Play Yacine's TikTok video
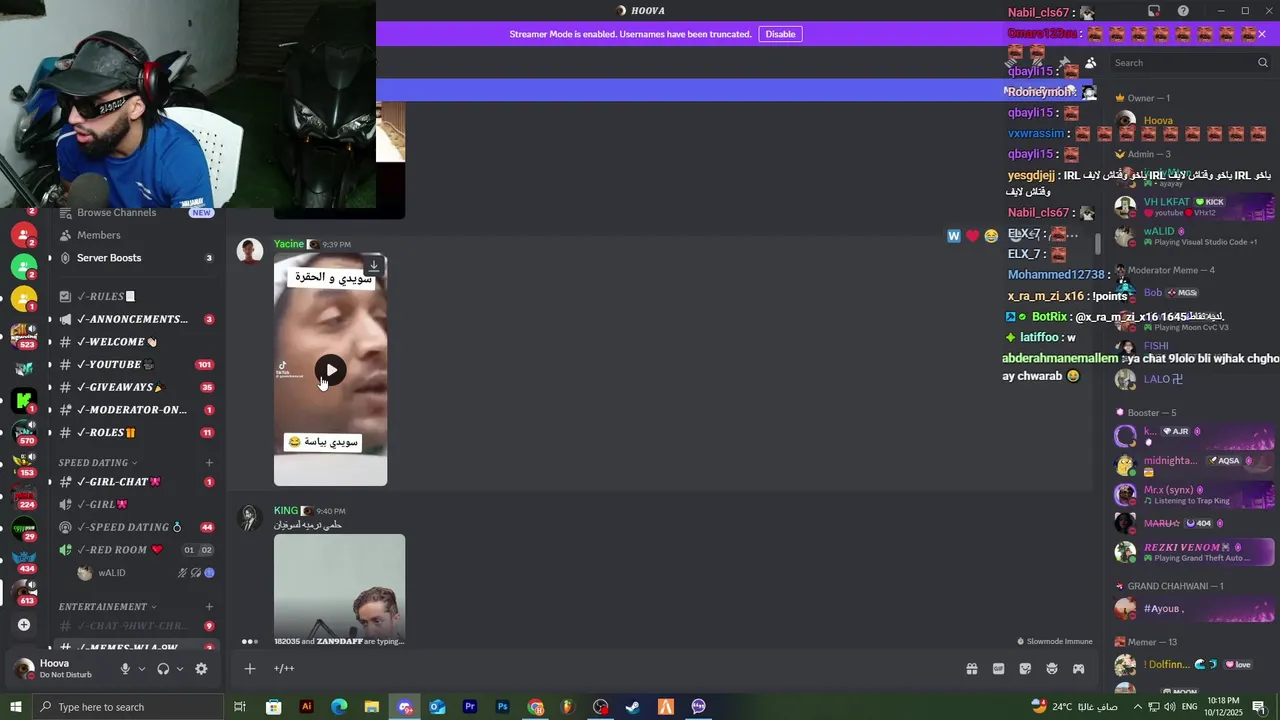Image resolution: width=1280 pixels, height=720 pixels. 331,370
